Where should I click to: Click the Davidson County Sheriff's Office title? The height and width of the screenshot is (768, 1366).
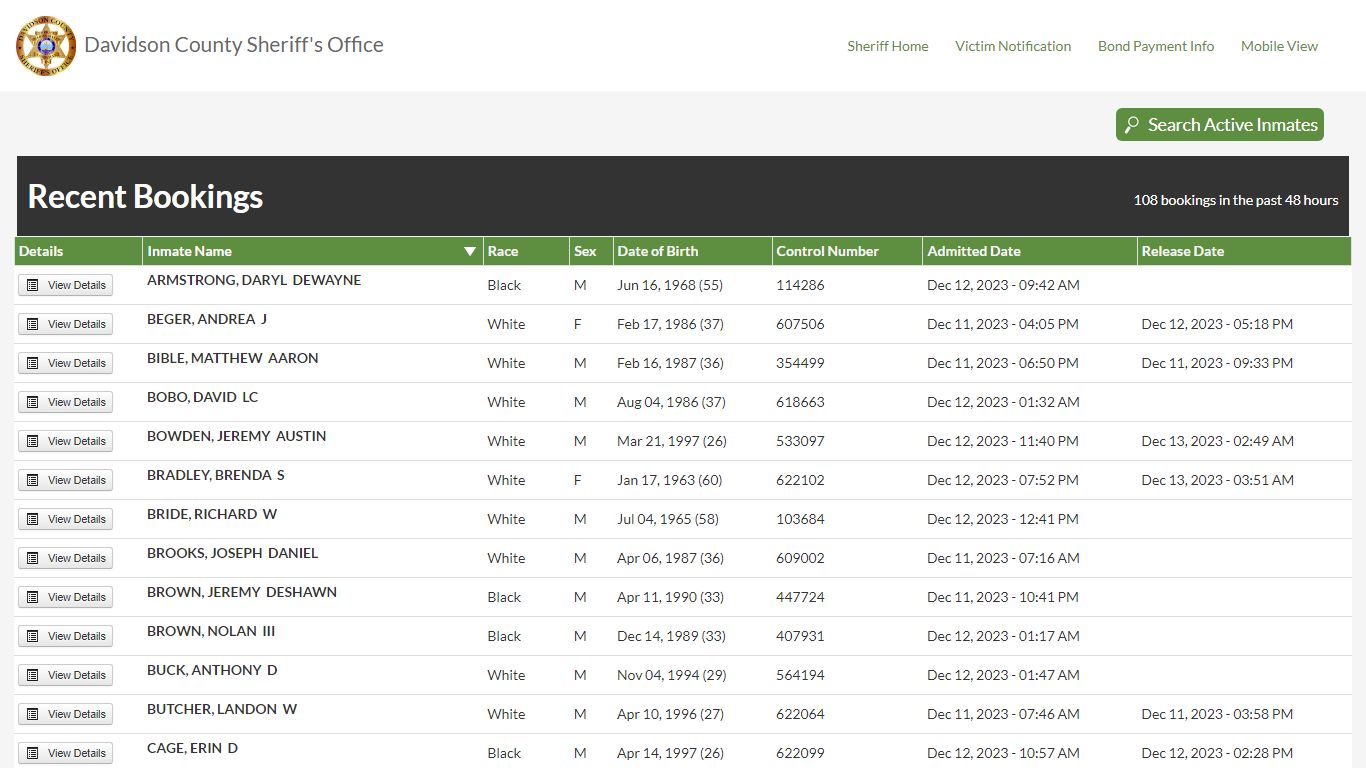click(234, 45)
